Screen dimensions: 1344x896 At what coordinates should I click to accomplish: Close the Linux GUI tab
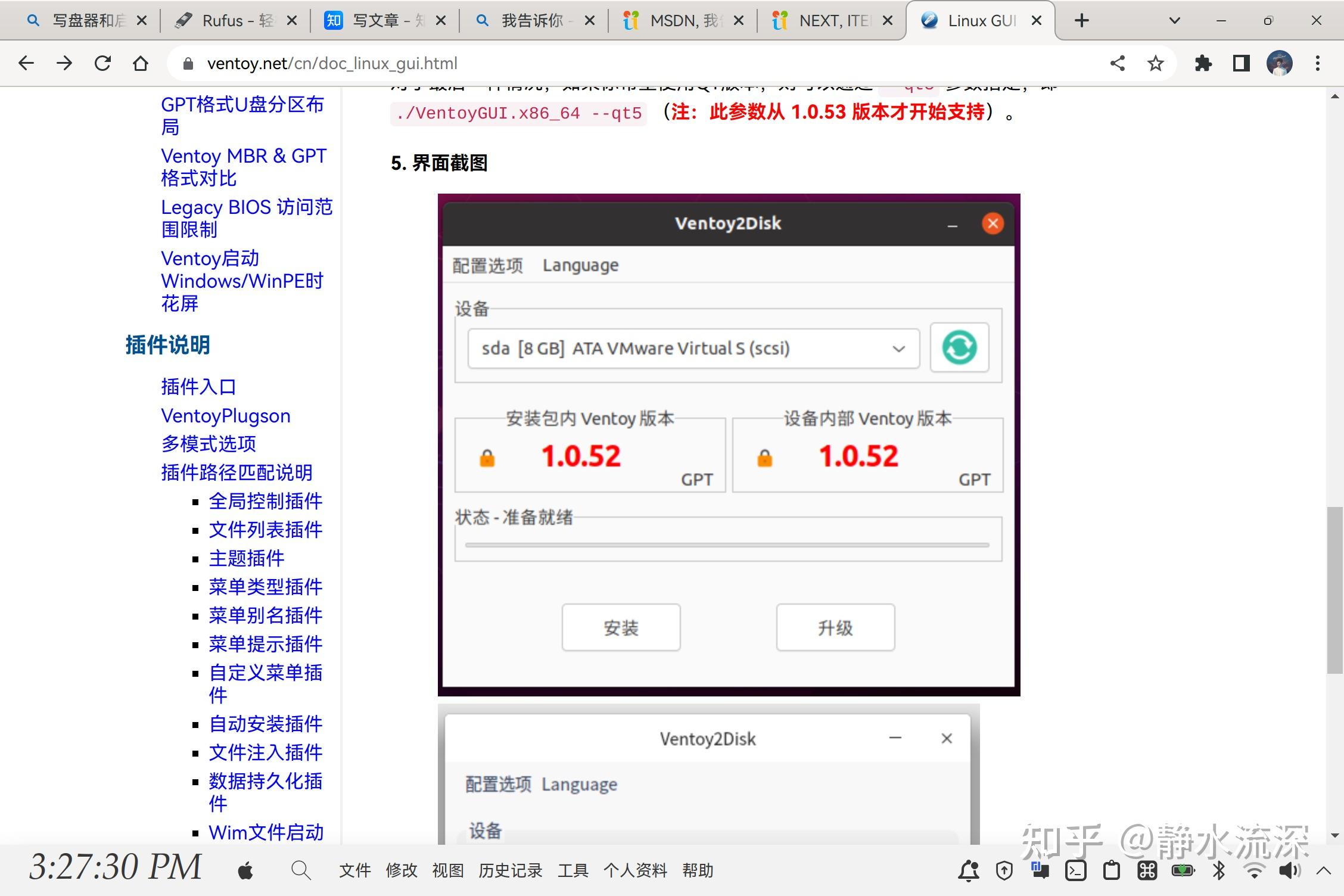click(1037, 21)
